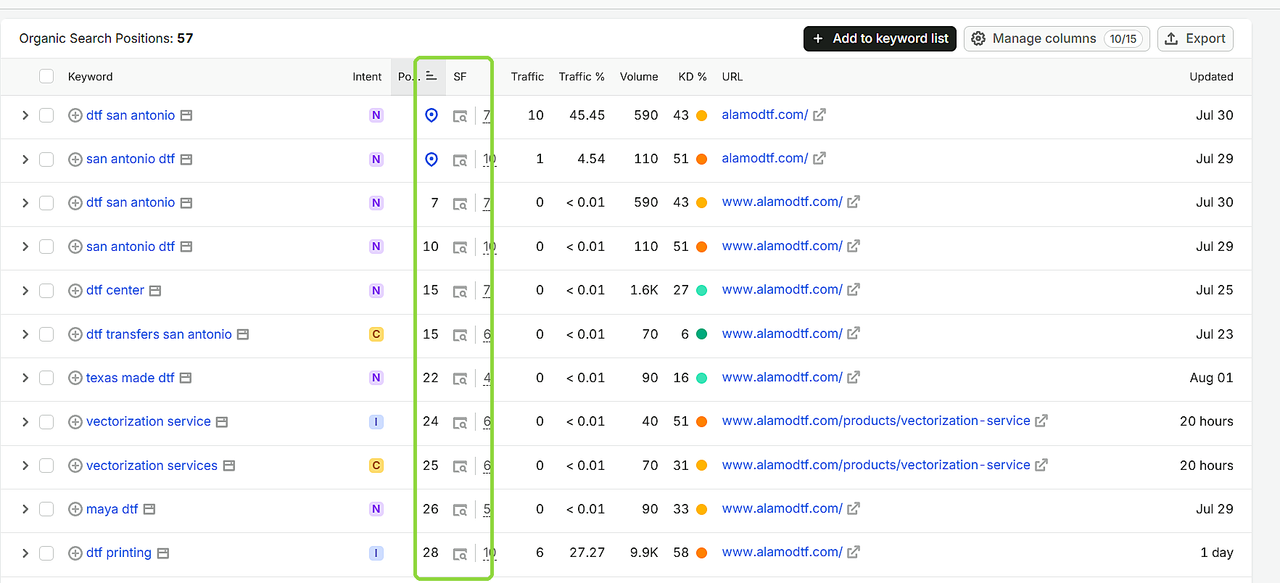This screenshot has height=583, width=1280.
Task: Click external link icon in 'maya dtf' row
Action: tap(853, 508)
